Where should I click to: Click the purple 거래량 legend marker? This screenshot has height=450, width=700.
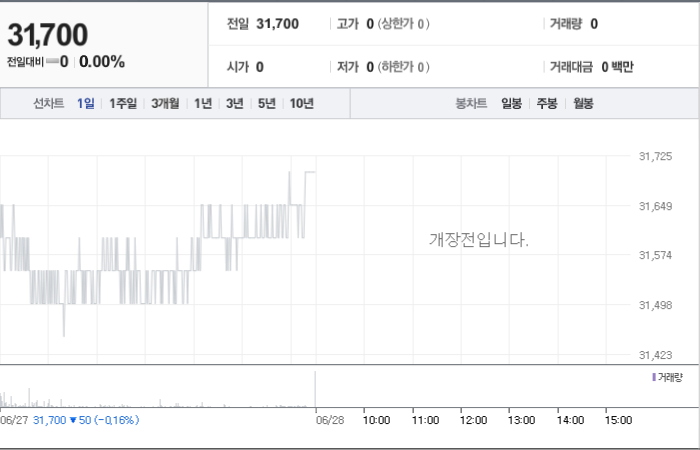(654, 377)
